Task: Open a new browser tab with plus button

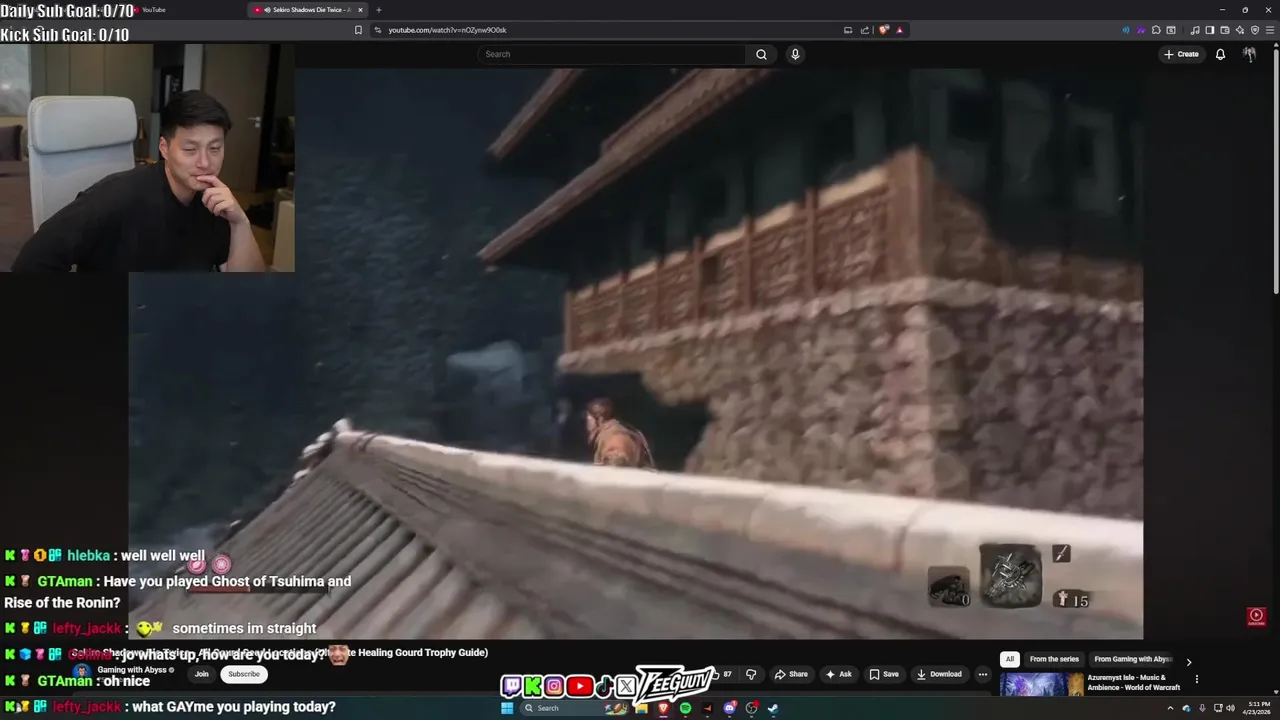Action: pos(379,10)
